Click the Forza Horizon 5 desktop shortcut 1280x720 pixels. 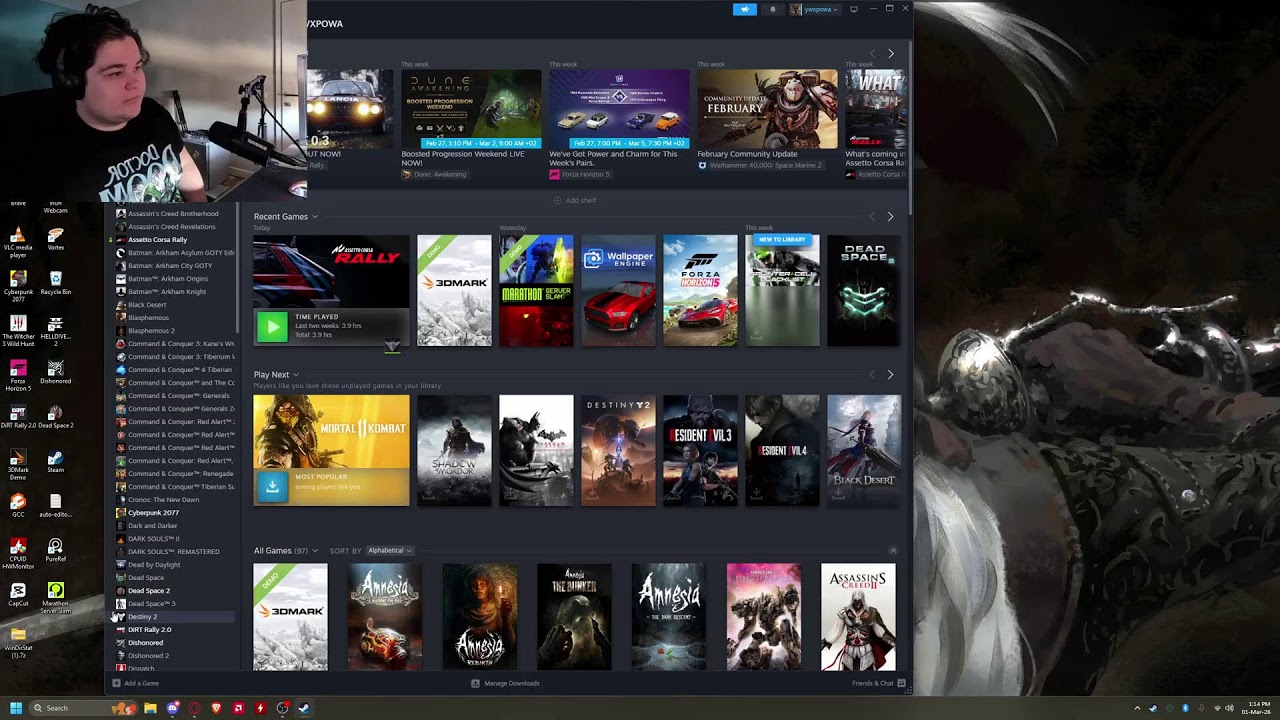(18, 374)
